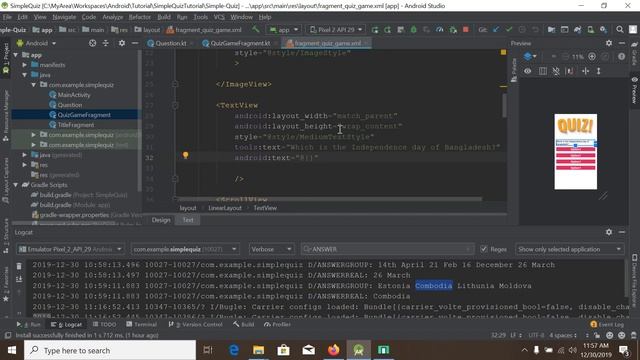The height and width of the screenshot is (360, 640).
Task: Open Preview panel settings gear
Action: click(609, 43)
